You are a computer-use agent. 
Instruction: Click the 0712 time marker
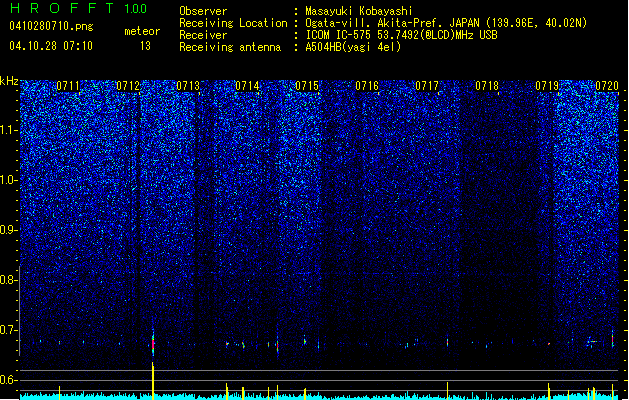click(128, 86)
